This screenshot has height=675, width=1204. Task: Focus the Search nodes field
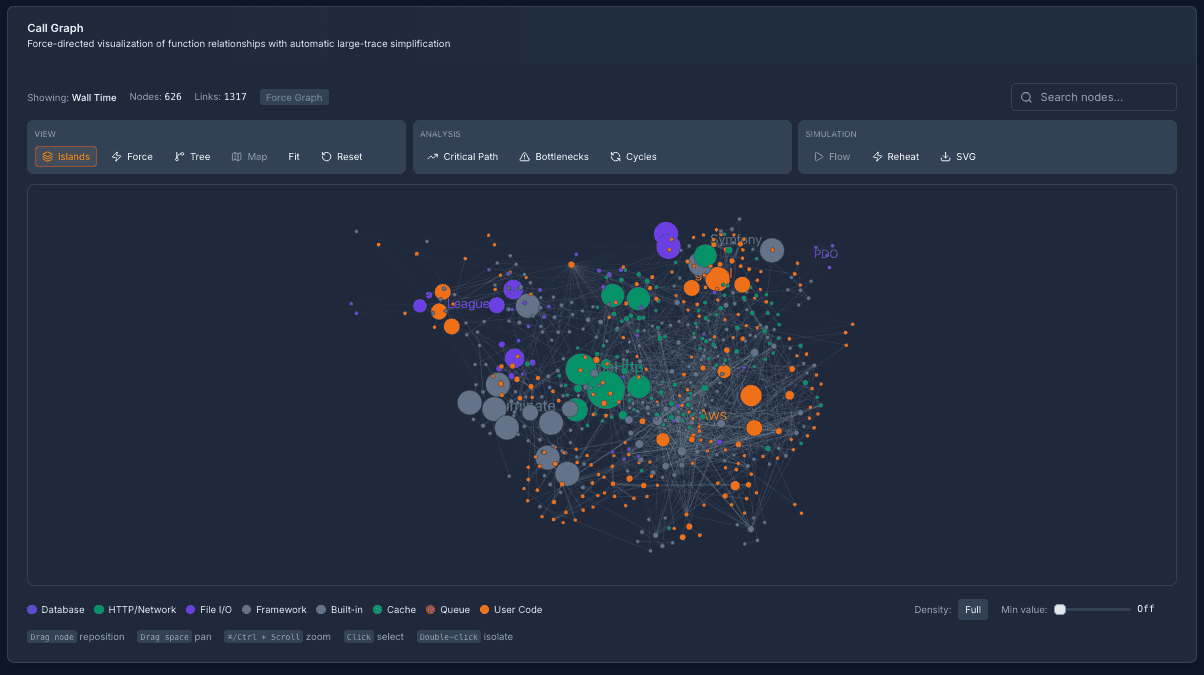tap(1093, 97)
